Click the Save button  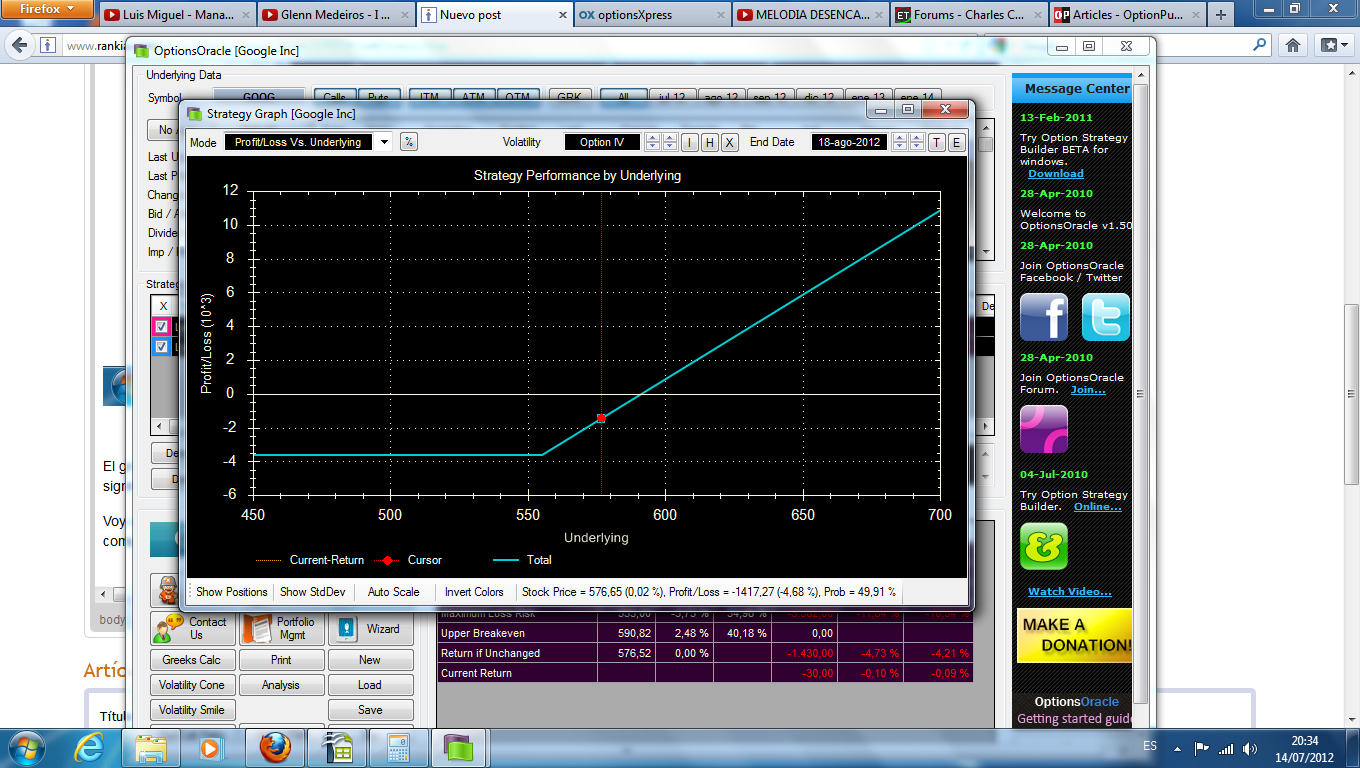370,710
